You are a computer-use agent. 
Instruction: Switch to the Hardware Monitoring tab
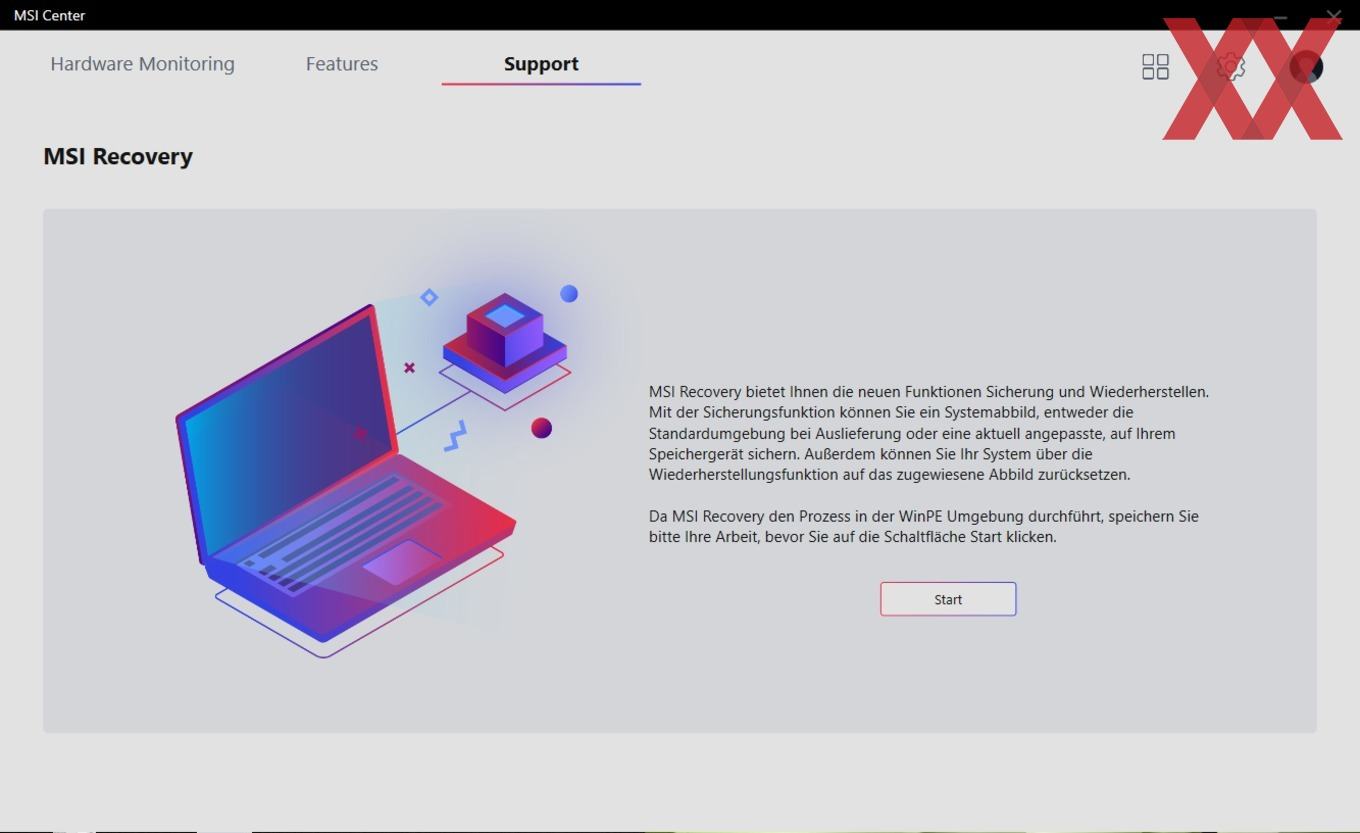pyautogui.click(x=142, y=64)
